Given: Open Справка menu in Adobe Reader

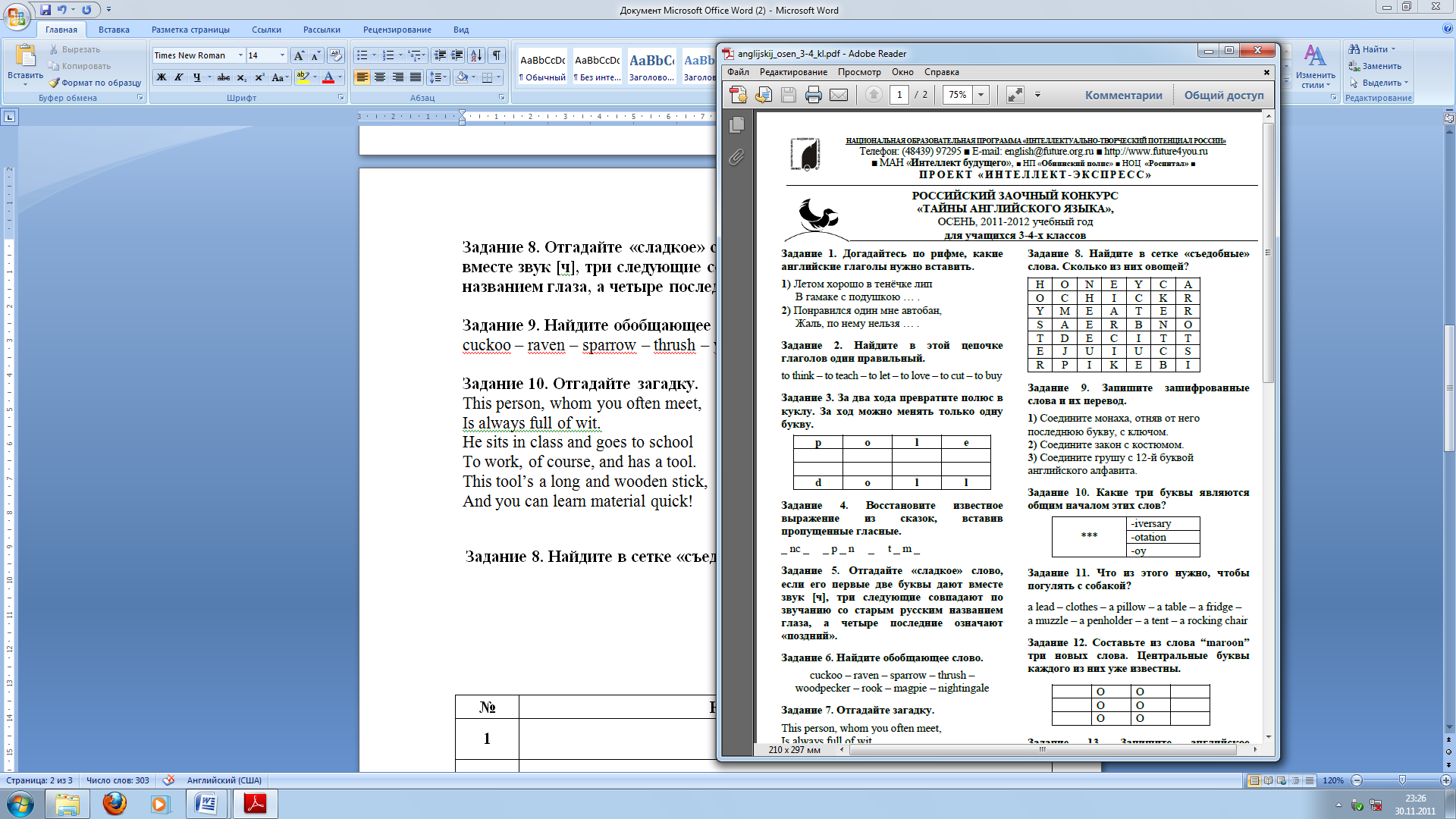Looking at the screenshot, I should (x=942, y=72).
